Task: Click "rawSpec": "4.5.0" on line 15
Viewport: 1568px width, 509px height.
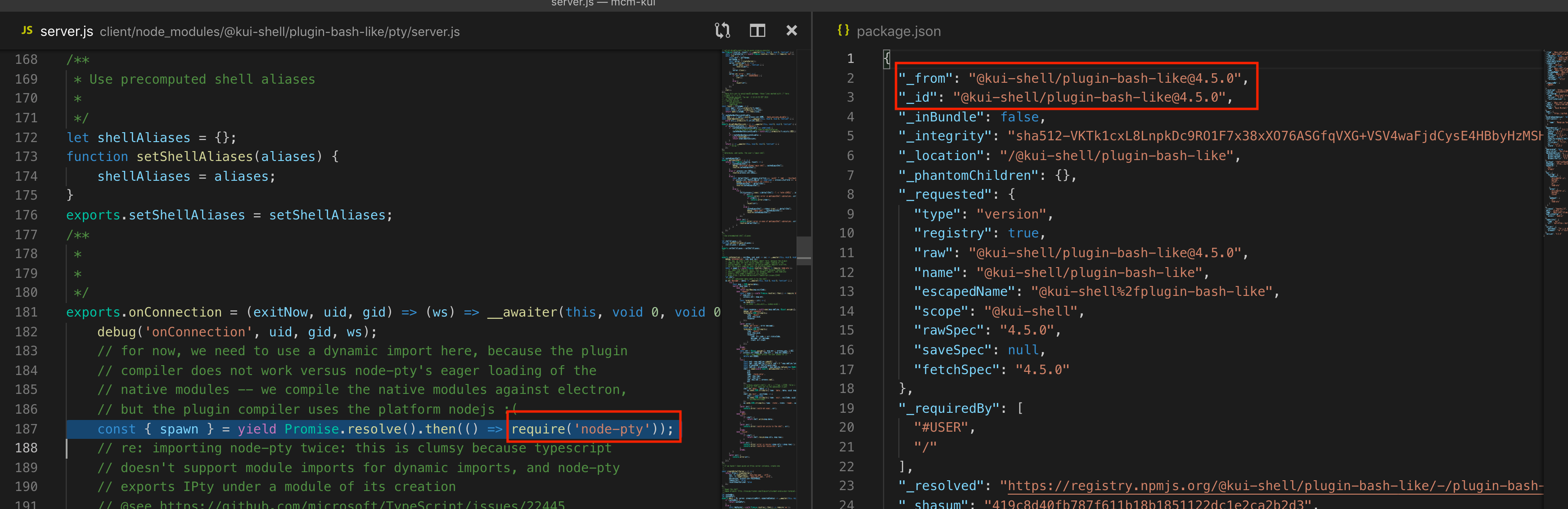Action: click(984, 331)
